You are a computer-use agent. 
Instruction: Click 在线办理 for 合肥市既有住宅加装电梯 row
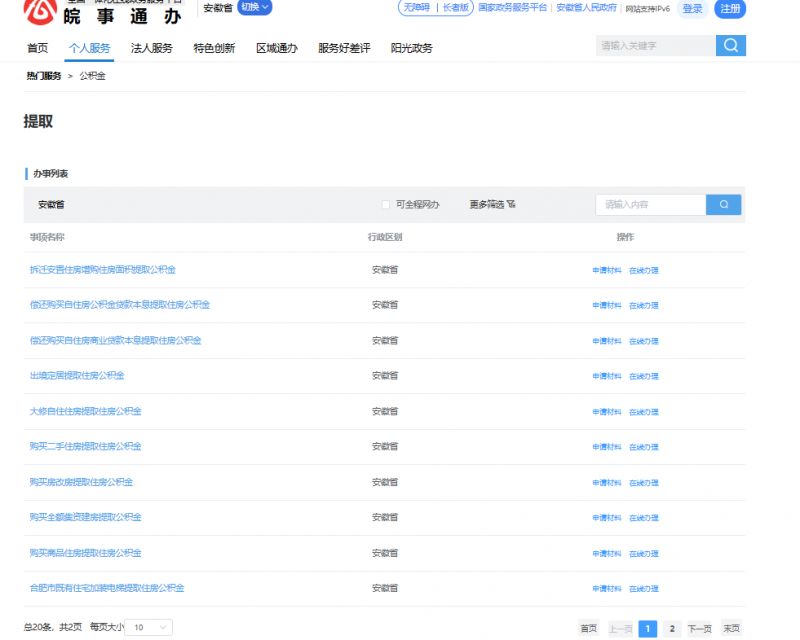tap(644, 589)
